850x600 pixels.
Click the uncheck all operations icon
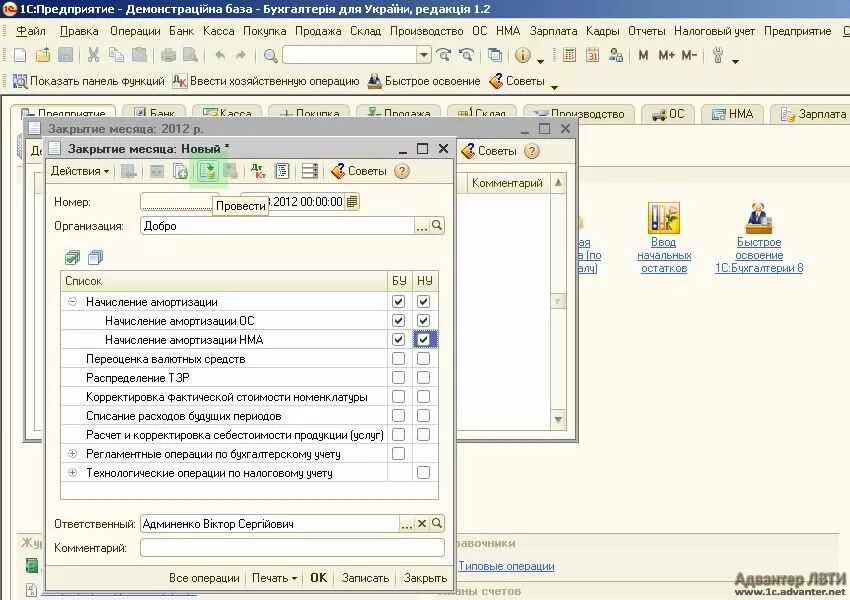(x=95, y=257)
